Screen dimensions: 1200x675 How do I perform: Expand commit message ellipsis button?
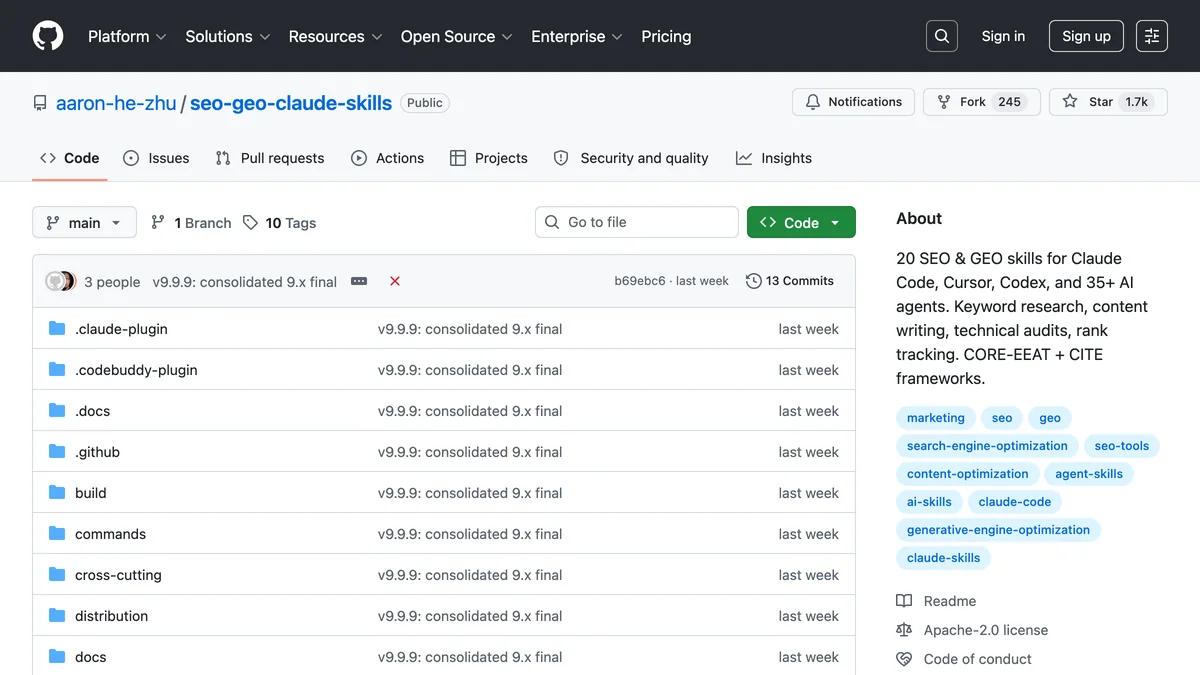click(359, 281)
